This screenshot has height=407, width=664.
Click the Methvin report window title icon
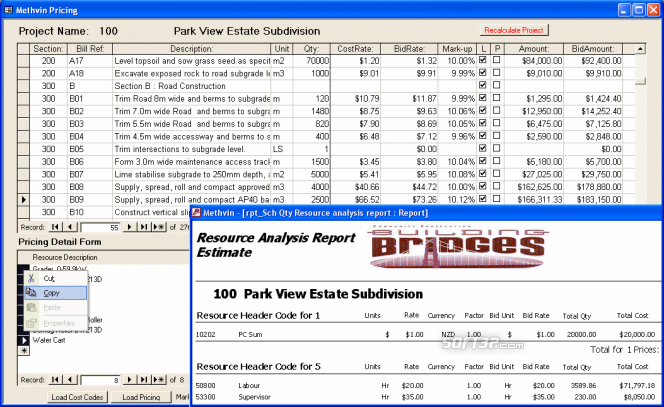point(196,213)
